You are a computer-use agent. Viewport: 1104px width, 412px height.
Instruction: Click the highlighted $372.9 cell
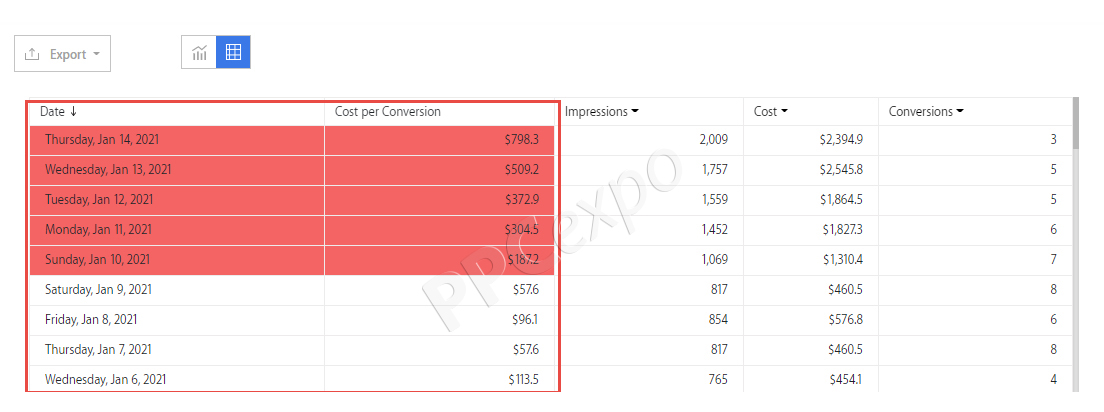(x=522, y=200)
